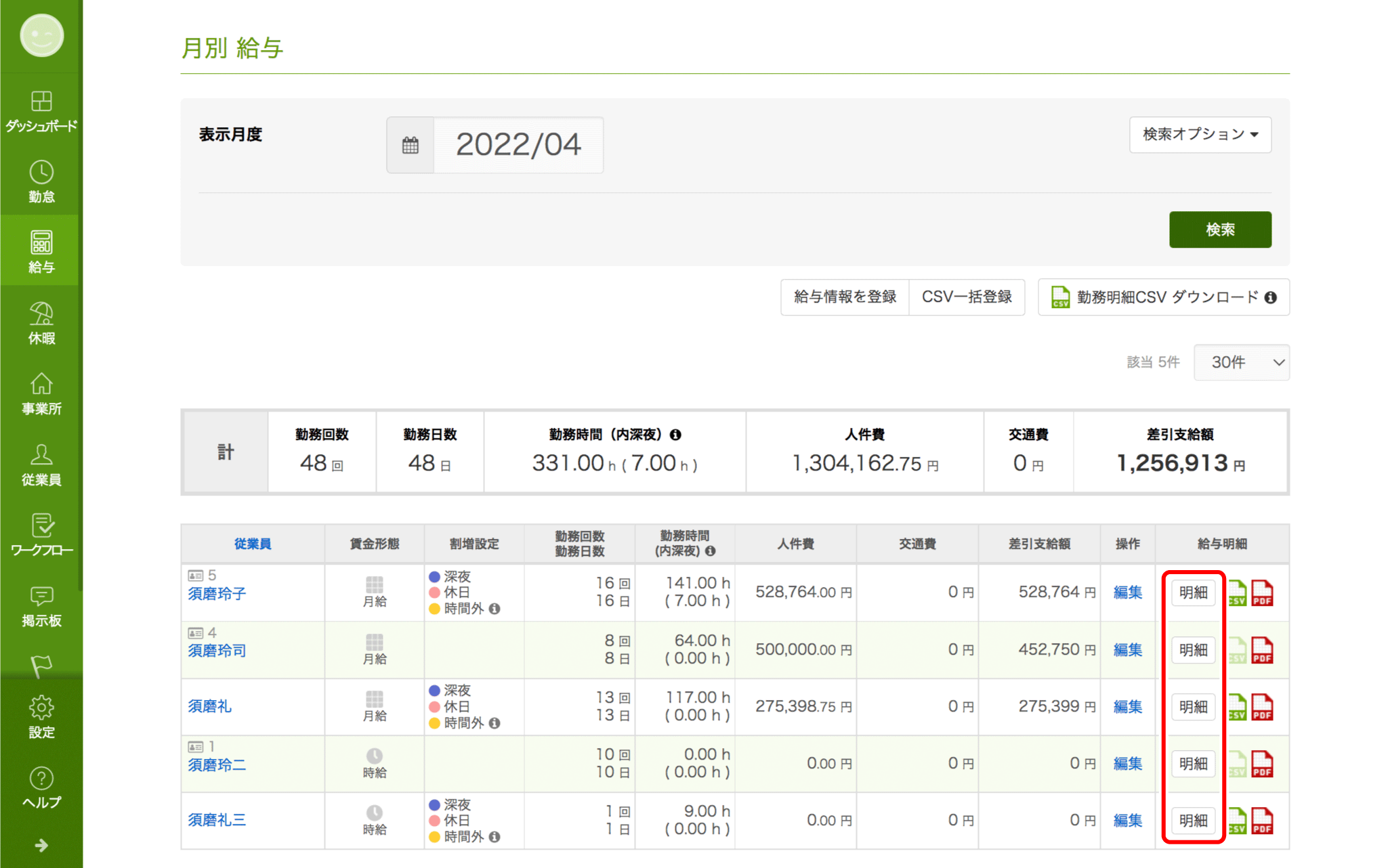Viewport: 1388px width, 868px height.
Task: Click the calendar icon beside 2022/04
Action: pos(411,145)
